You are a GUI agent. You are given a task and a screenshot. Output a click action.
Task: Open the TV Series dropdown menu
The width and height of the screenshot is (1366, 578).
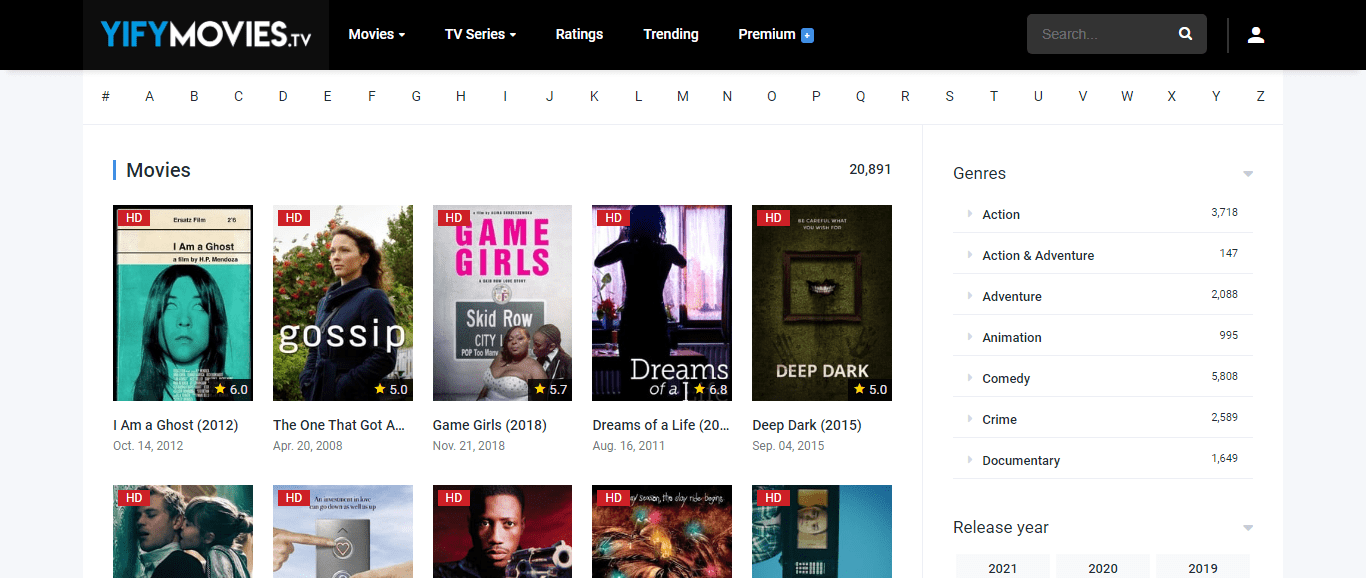480,34
